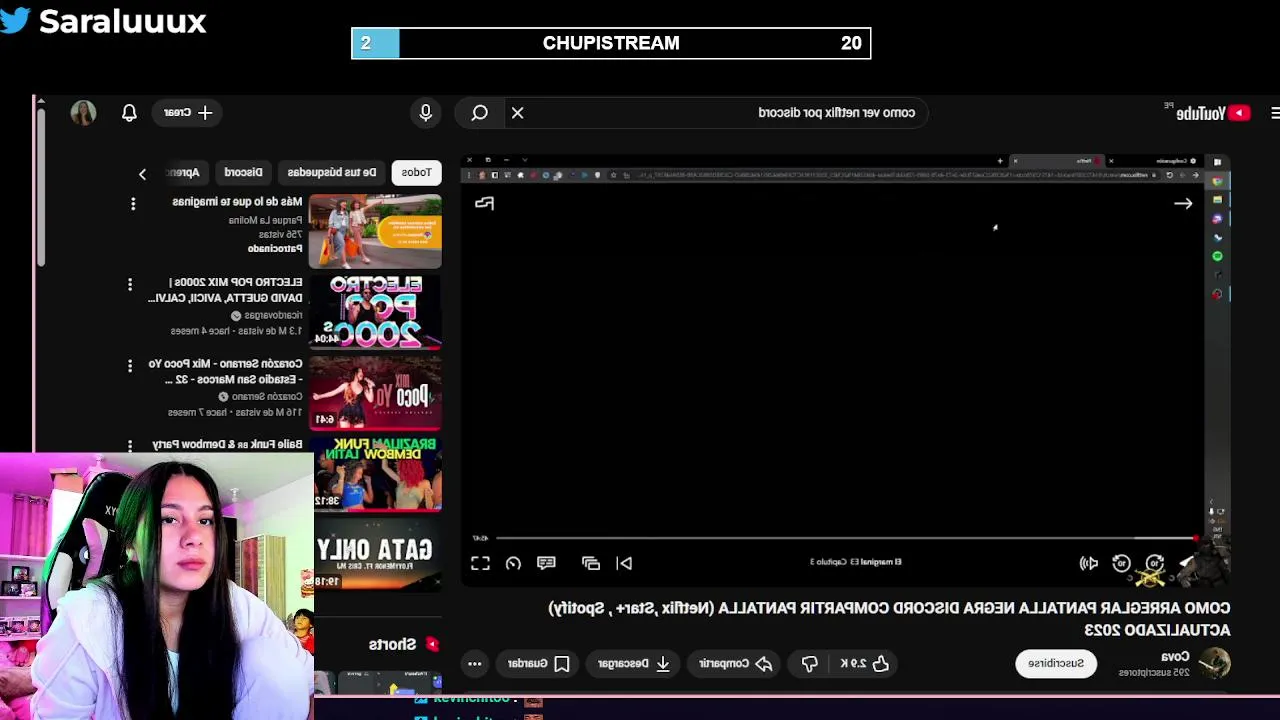
Task: Open options for Electro Pop Mix 2000s
Action: click(x=130, y=285)
